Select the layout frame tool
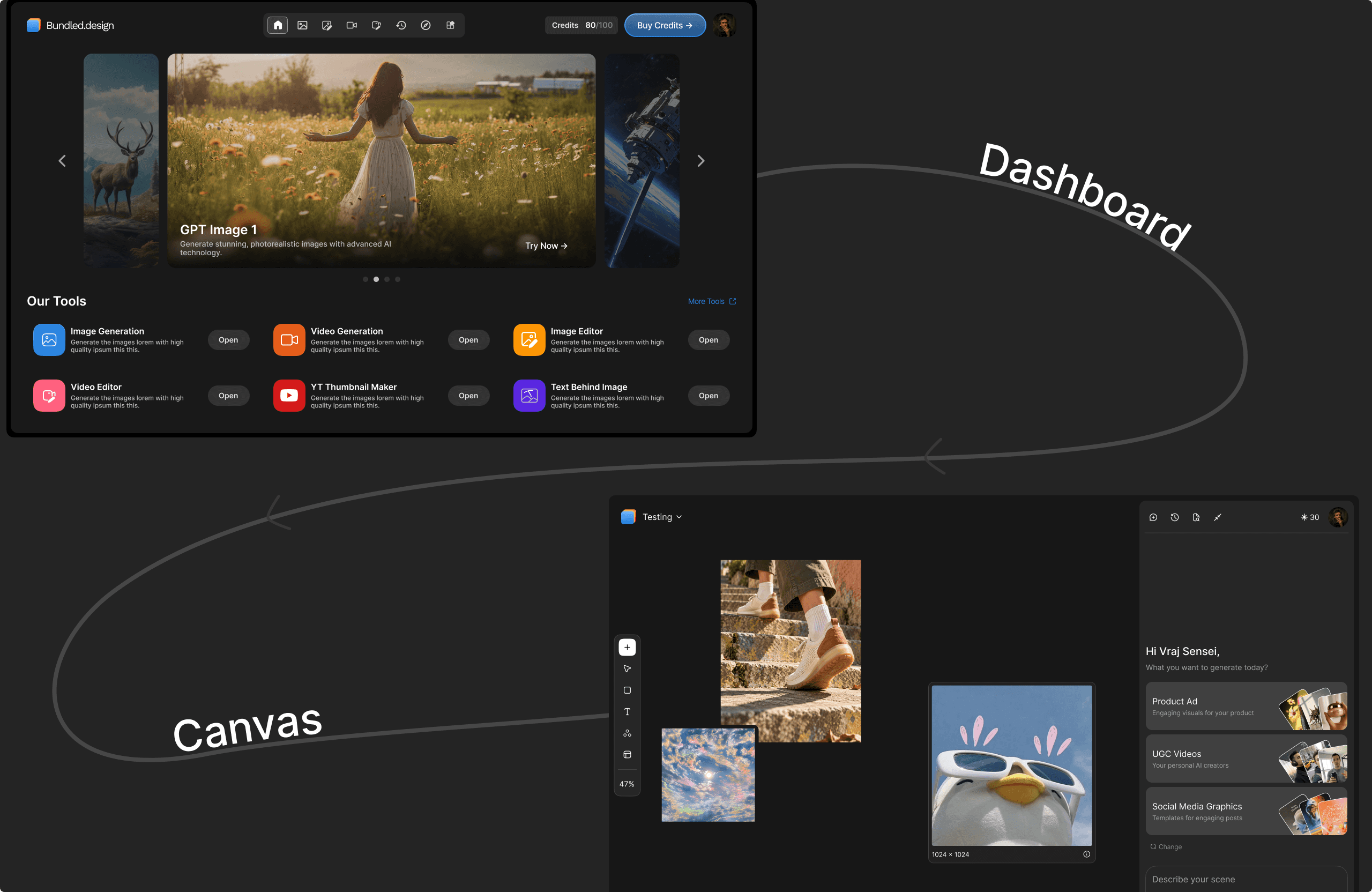This screenshot has width=1372, height=892. pyautogui.click(x=627, y=755)
